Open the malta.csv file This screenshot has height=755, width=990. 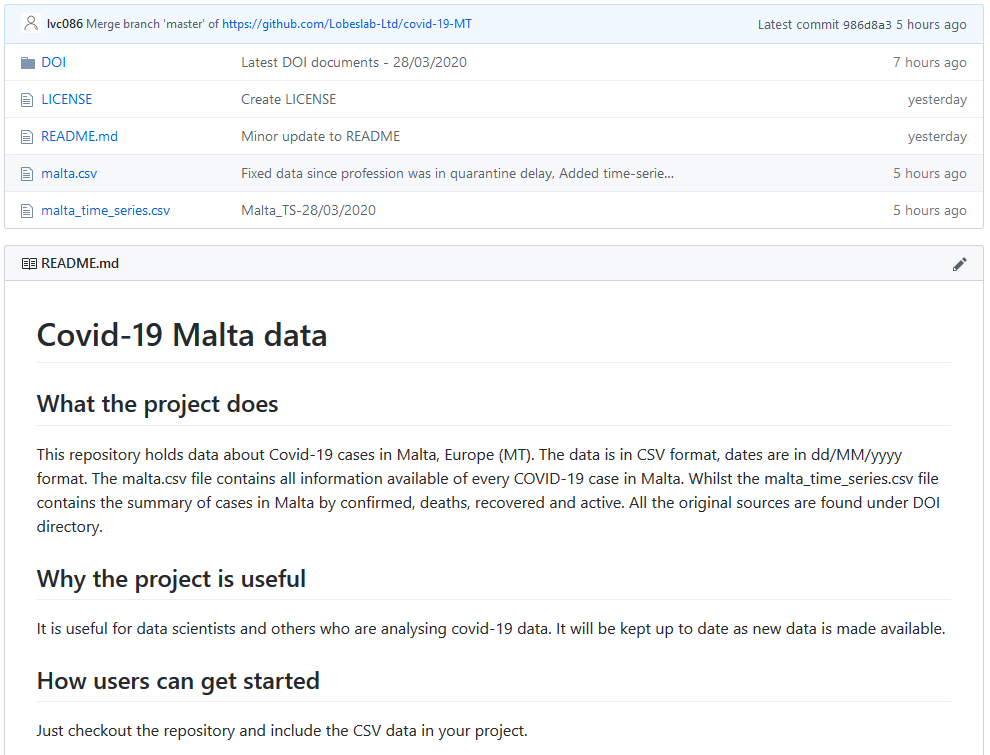(x=69, y=174)
